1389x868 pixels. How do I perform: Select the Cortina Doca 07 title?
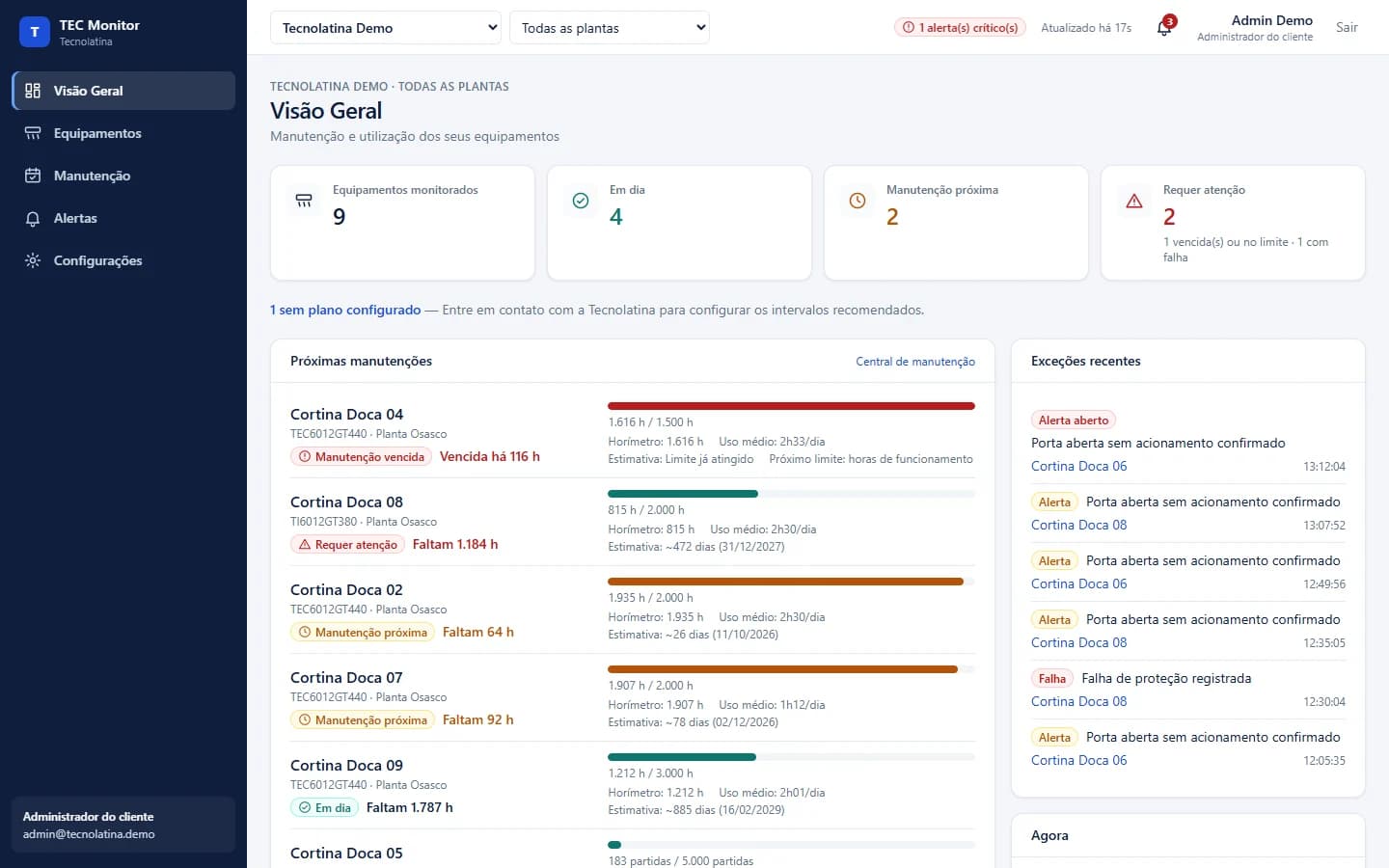click(x=346, y=678)
